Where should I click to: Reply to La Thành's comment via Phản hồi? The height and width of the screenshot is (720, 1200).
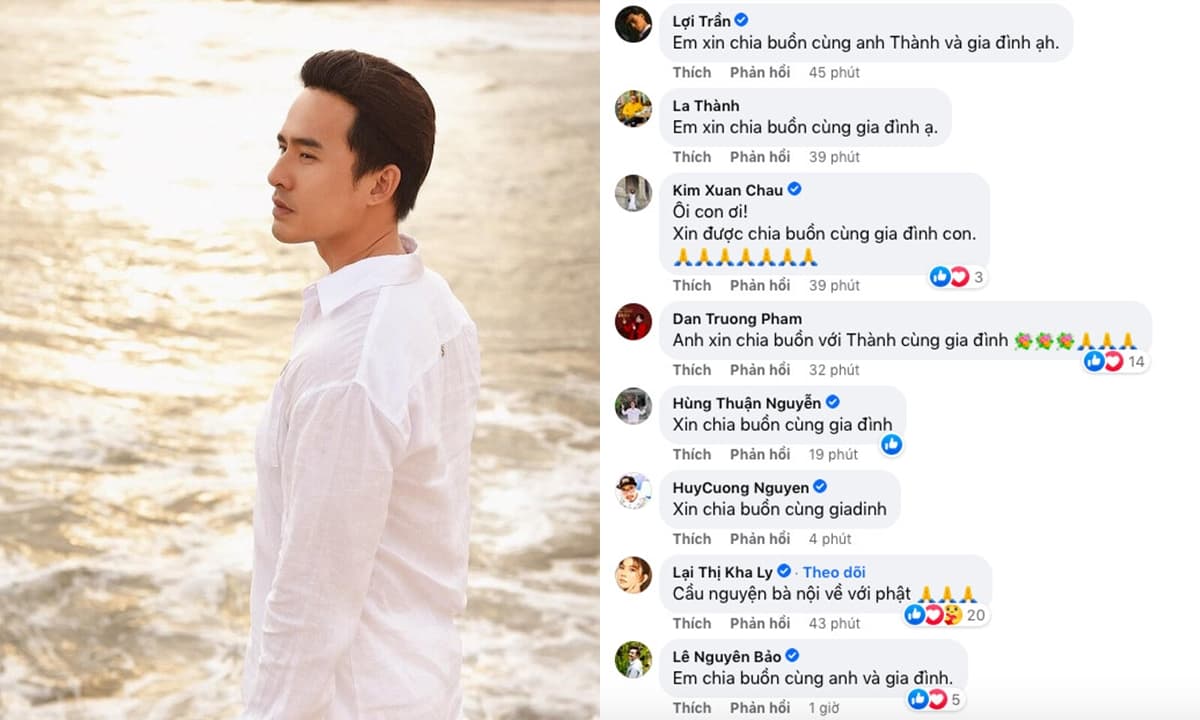[760, 157]
